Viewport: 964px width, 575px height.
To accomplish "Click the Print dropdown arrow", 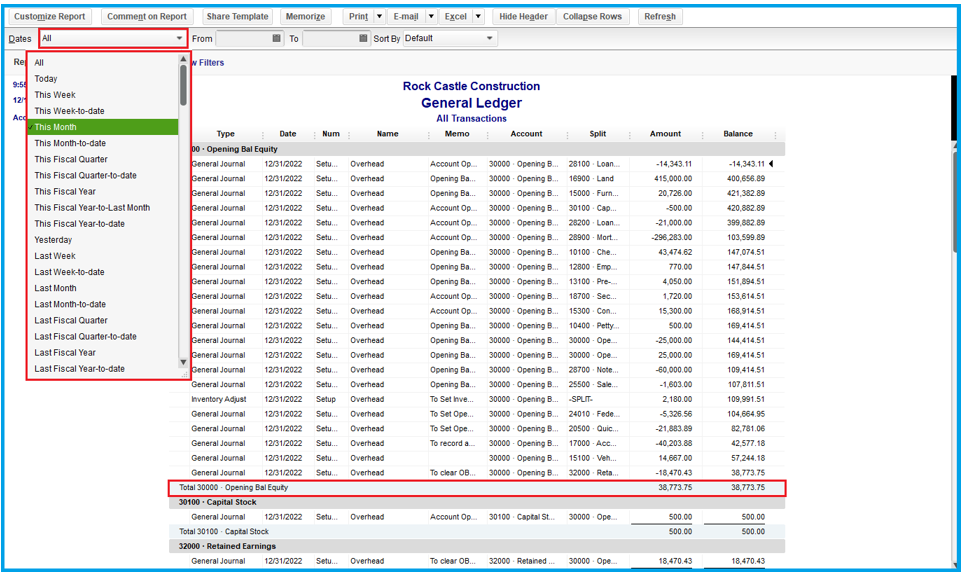I will point(379,17).
